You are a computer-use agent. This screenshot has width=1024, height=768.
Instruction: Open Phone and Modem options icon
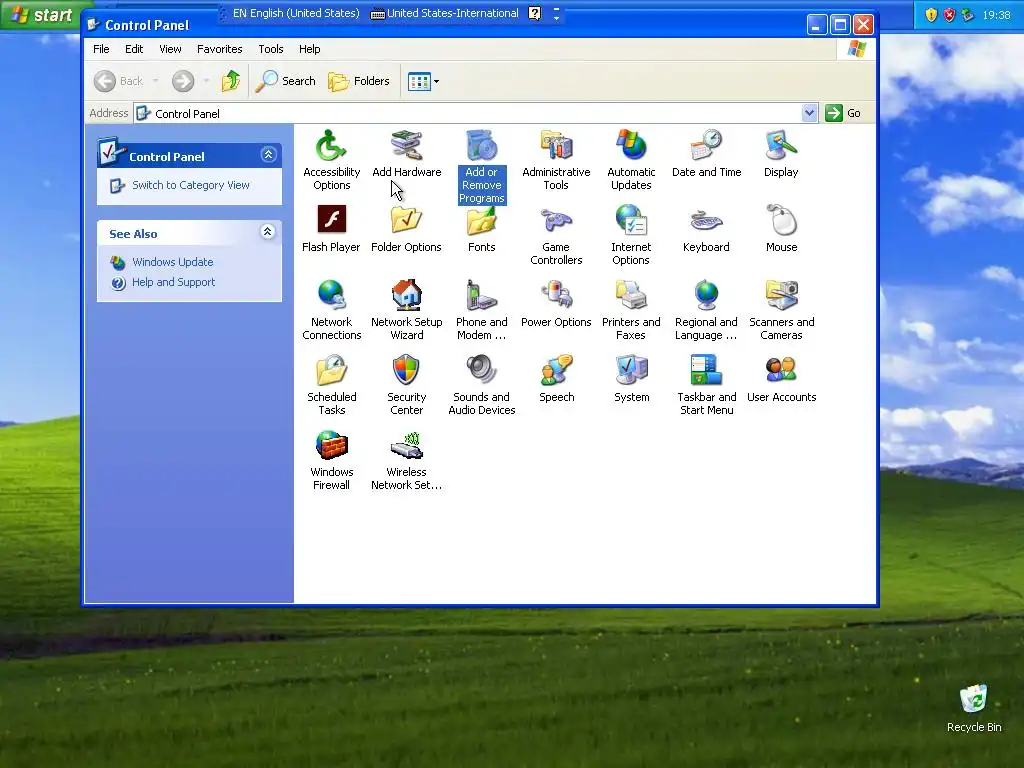point(482,310)
